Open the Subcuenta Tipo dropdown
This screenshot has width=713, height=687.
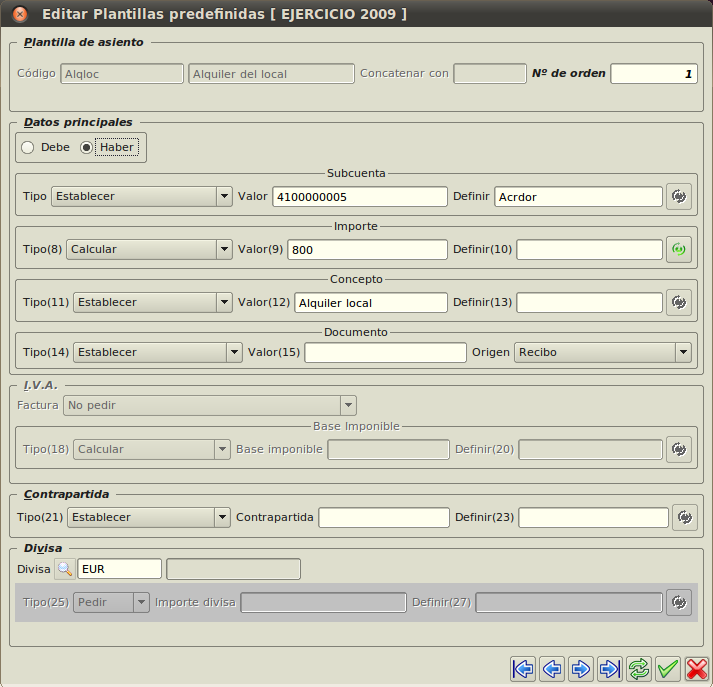[141, 196]
